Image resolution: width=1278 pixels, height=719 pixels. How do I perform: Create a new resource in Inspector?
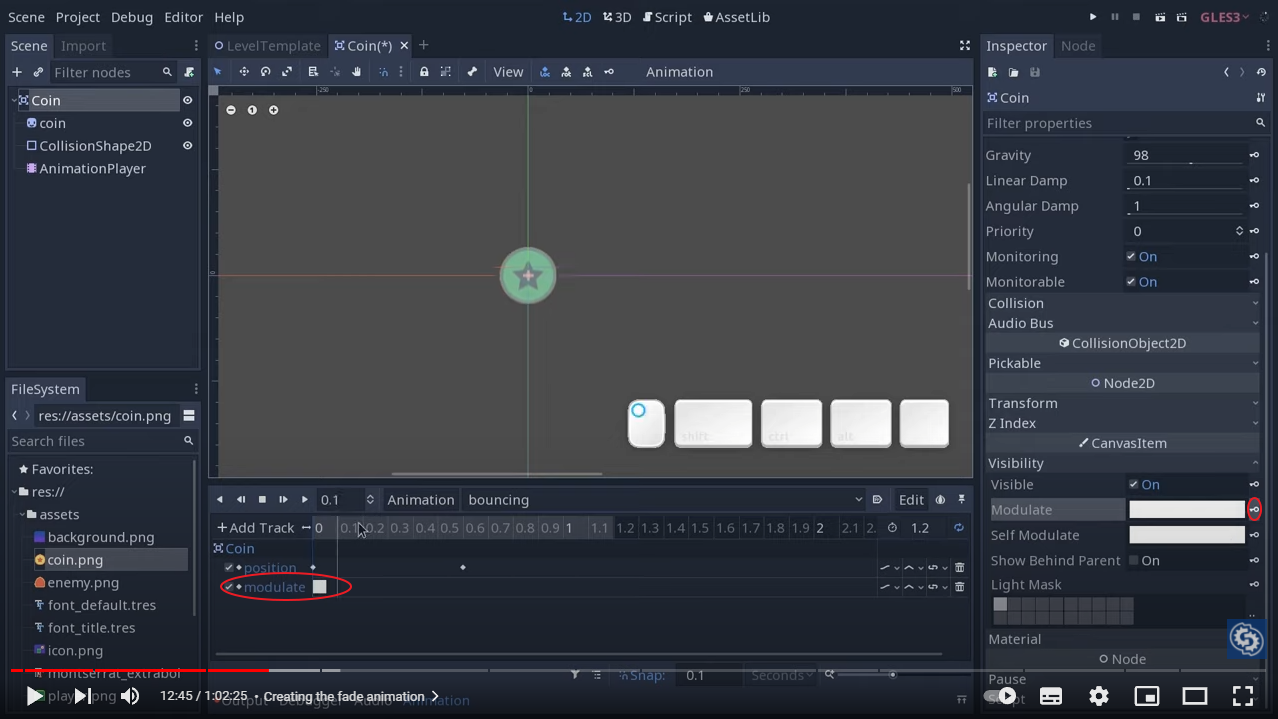pos(992,72)
